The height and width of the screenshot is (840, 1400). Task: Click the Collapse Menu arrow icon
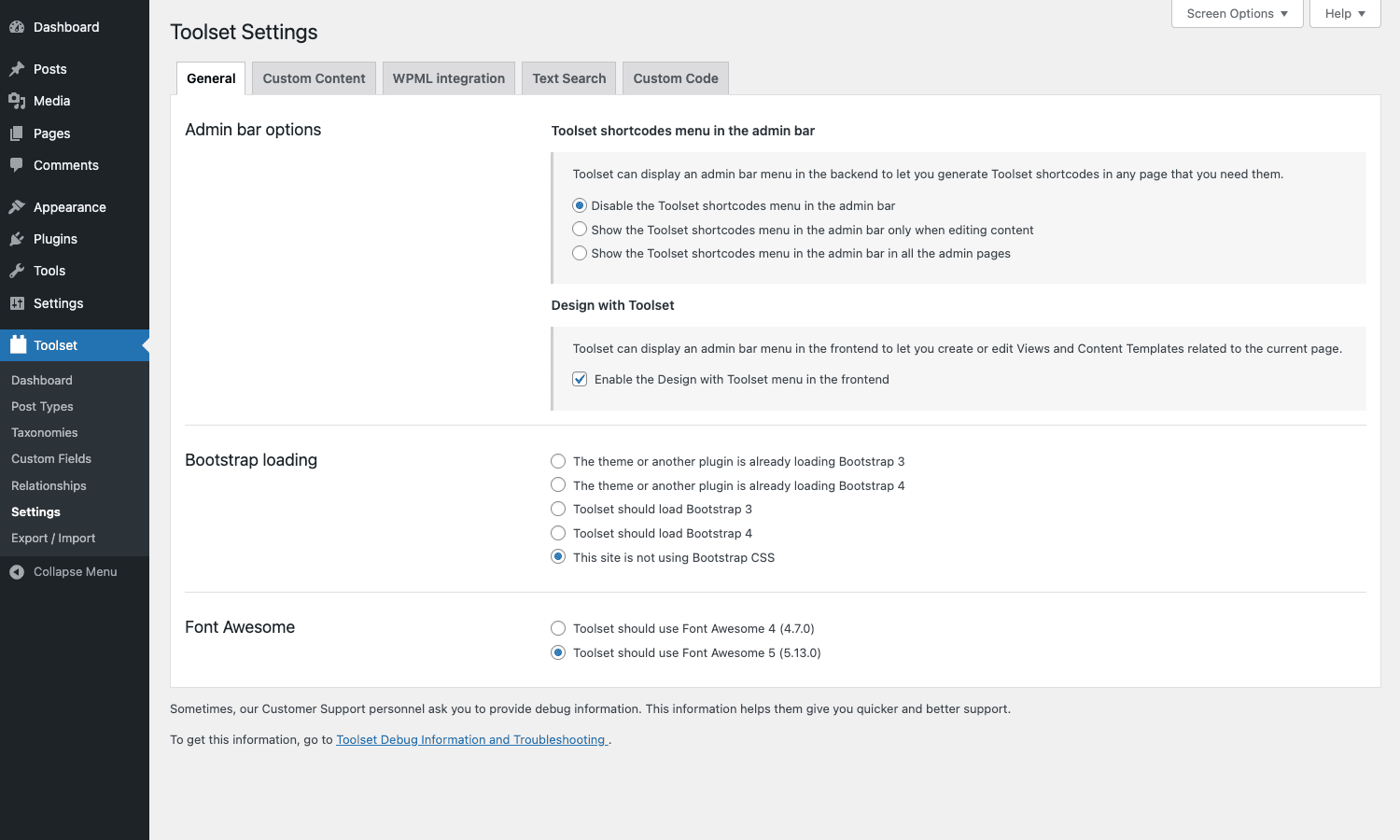coord(17,572)
